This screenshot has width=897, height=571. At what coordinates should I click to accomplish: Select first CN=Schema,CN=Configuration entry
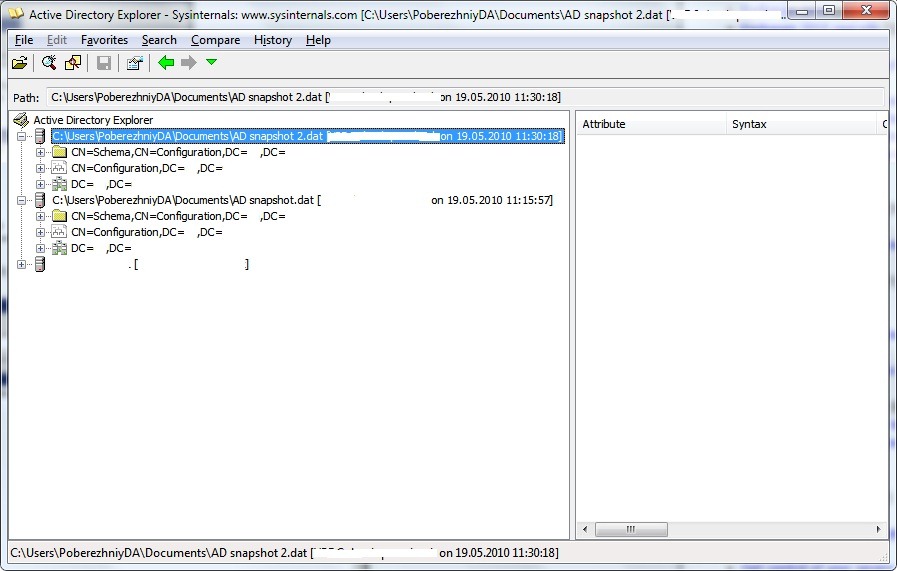tap(178, 152)
